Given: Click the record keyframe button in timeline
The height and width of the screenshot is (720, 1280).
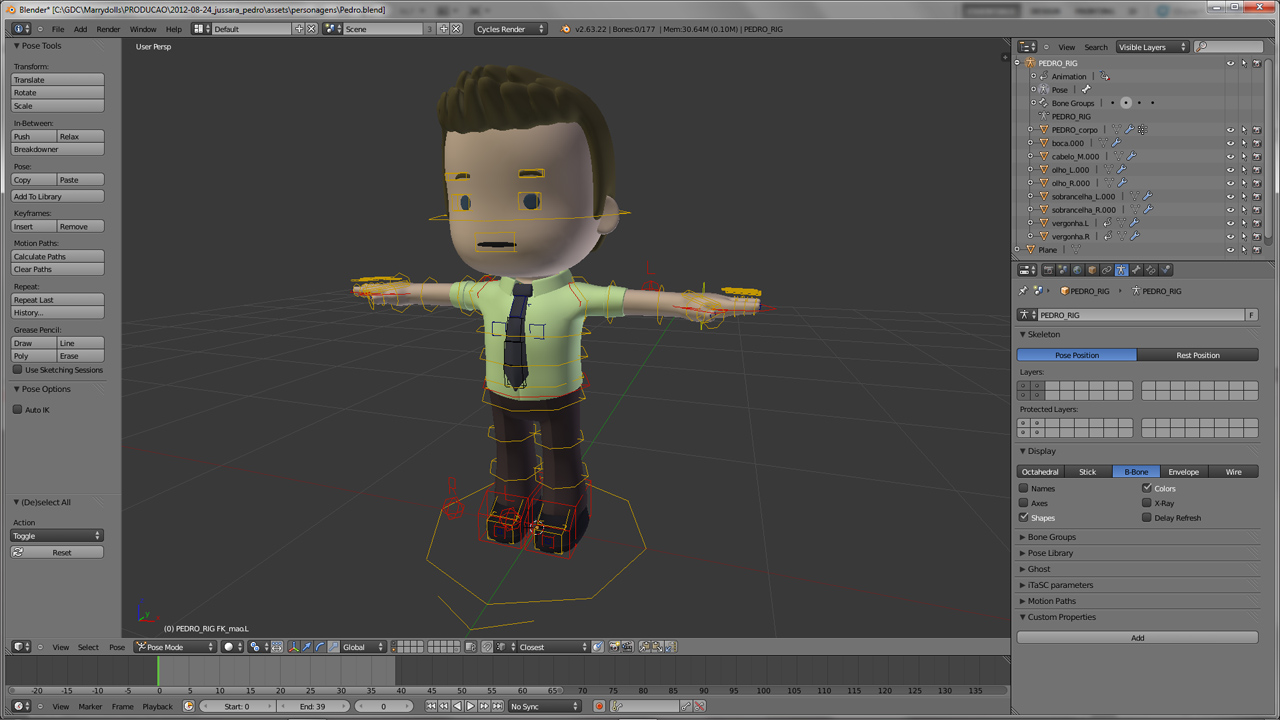Looking at the screenshot, I should click(600, 706).
